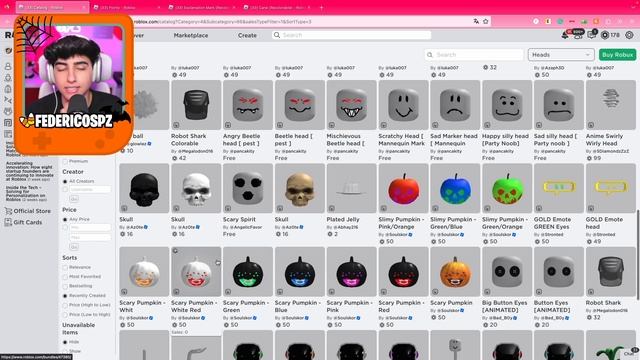Viewport: 640px width, 360px height.
Task: Select Hide under Unavailable Items
Action: 65,342
